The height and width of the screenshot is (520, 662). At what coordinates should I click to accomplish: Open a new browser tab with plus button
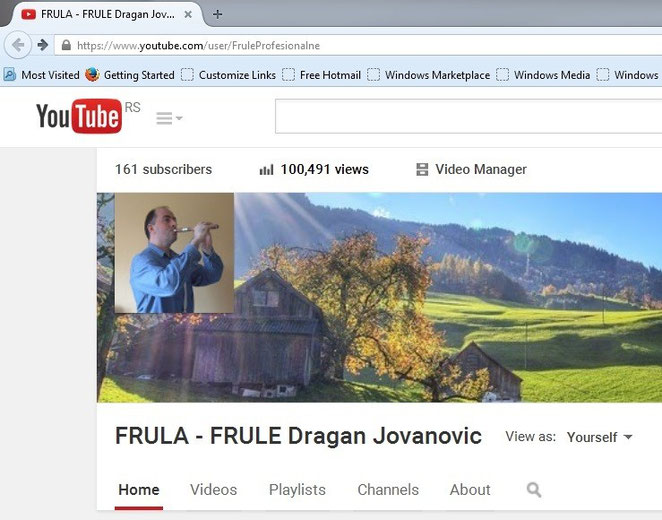pos(217,14)
